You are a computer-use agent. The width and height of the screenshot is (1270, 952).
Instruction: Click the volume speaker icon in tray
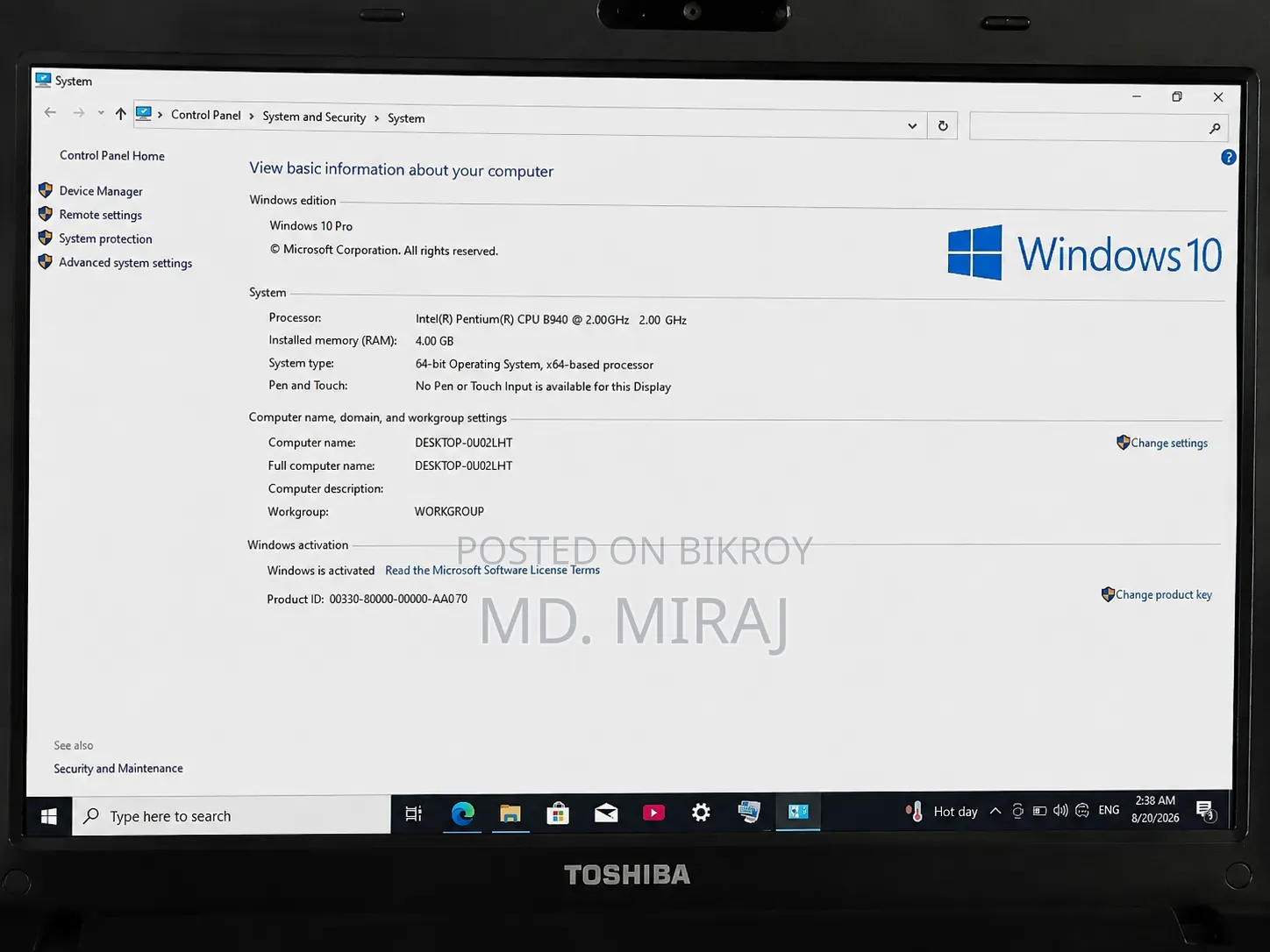click(1060, 810)
